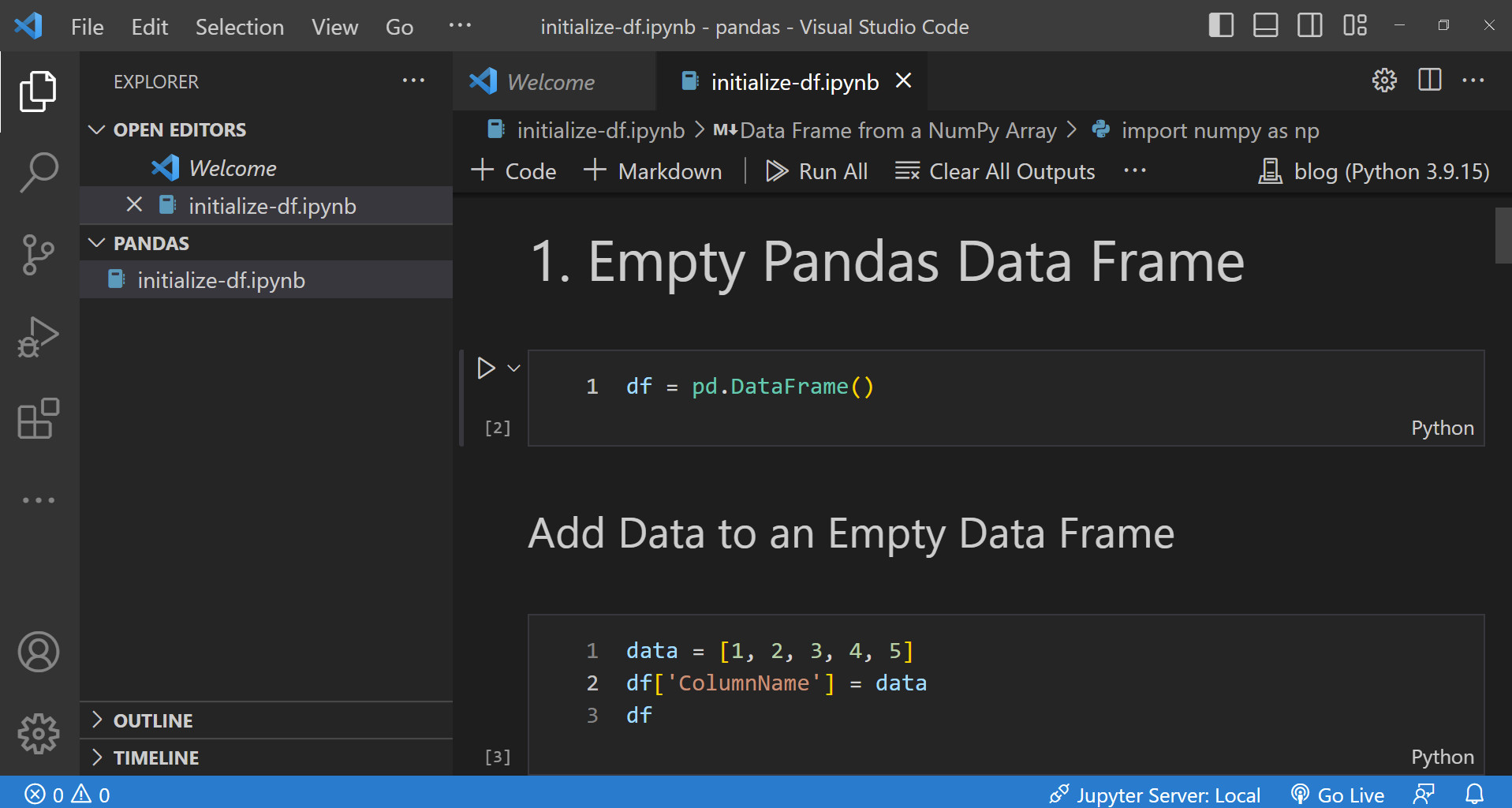Open the Selection menu
This screenshot has height=808, width=1512.
coord(239,27)
